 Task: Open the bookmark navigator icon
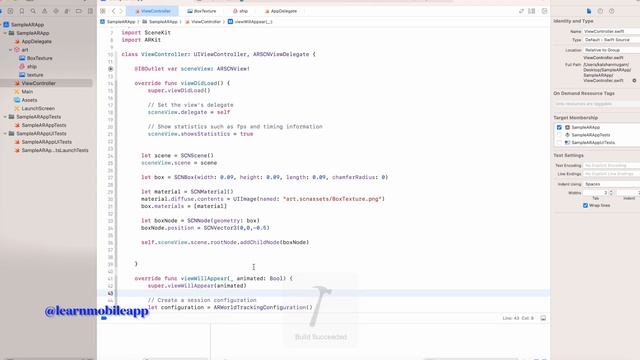pos(22,11)
